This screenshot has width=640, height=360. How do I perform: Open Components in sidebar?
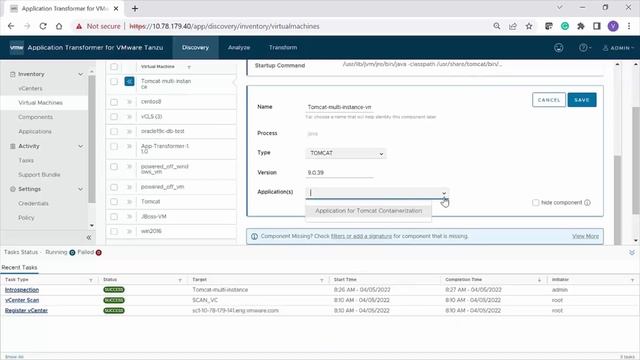(36, 117)
